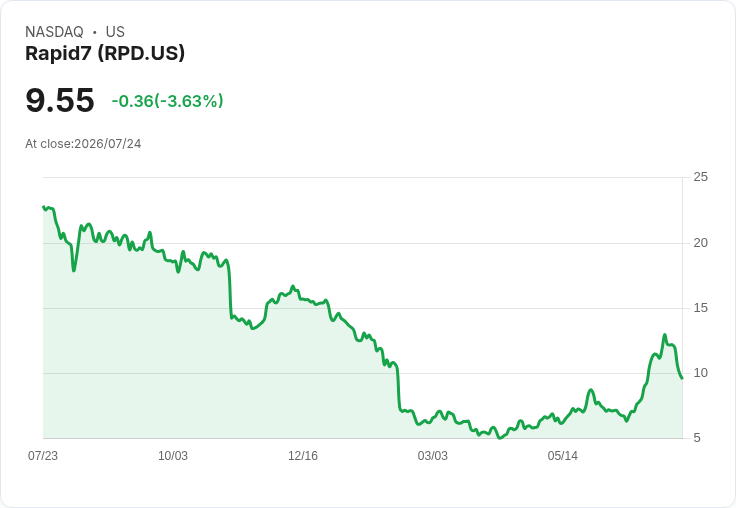Click the 05/14 date axis label
This screenshot has width=736, height=508.
point(562,455)
